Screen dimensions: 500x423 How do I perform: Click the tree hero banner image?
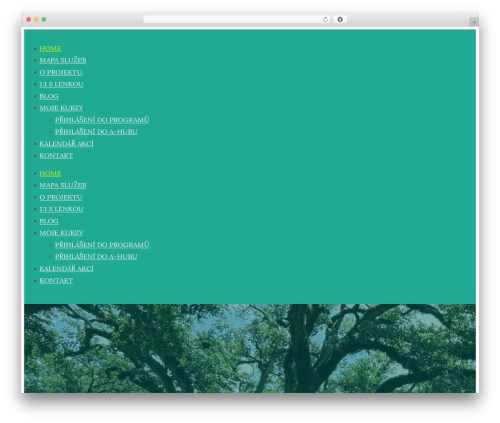tap(250, 348)
